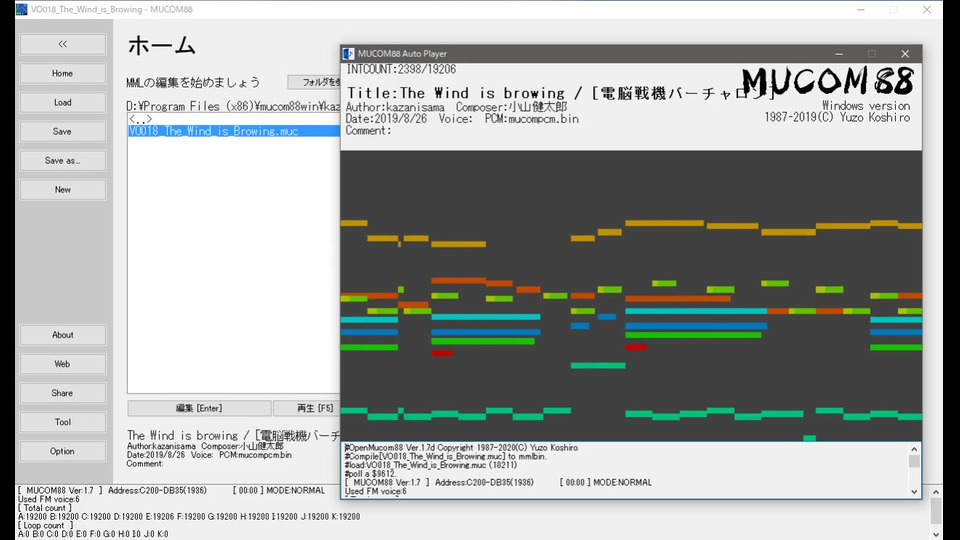
Task: Minimize the main MUCOM88 window
Action: click(x=861, y=9)
